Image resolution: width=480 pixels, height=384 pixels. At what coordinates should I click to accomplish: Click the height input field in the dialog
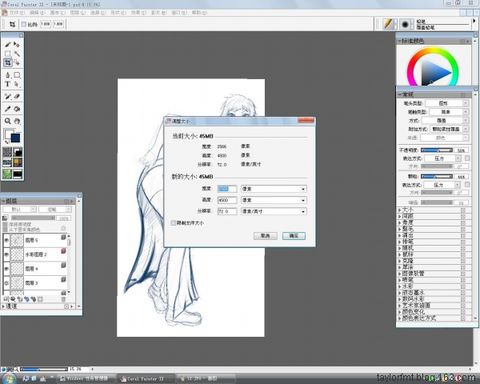(x=227, y=200)
